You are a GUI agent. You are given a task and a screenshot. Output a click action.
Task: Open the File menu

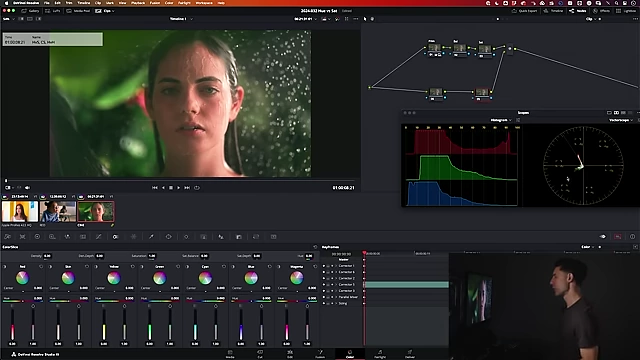coord(47,3)
